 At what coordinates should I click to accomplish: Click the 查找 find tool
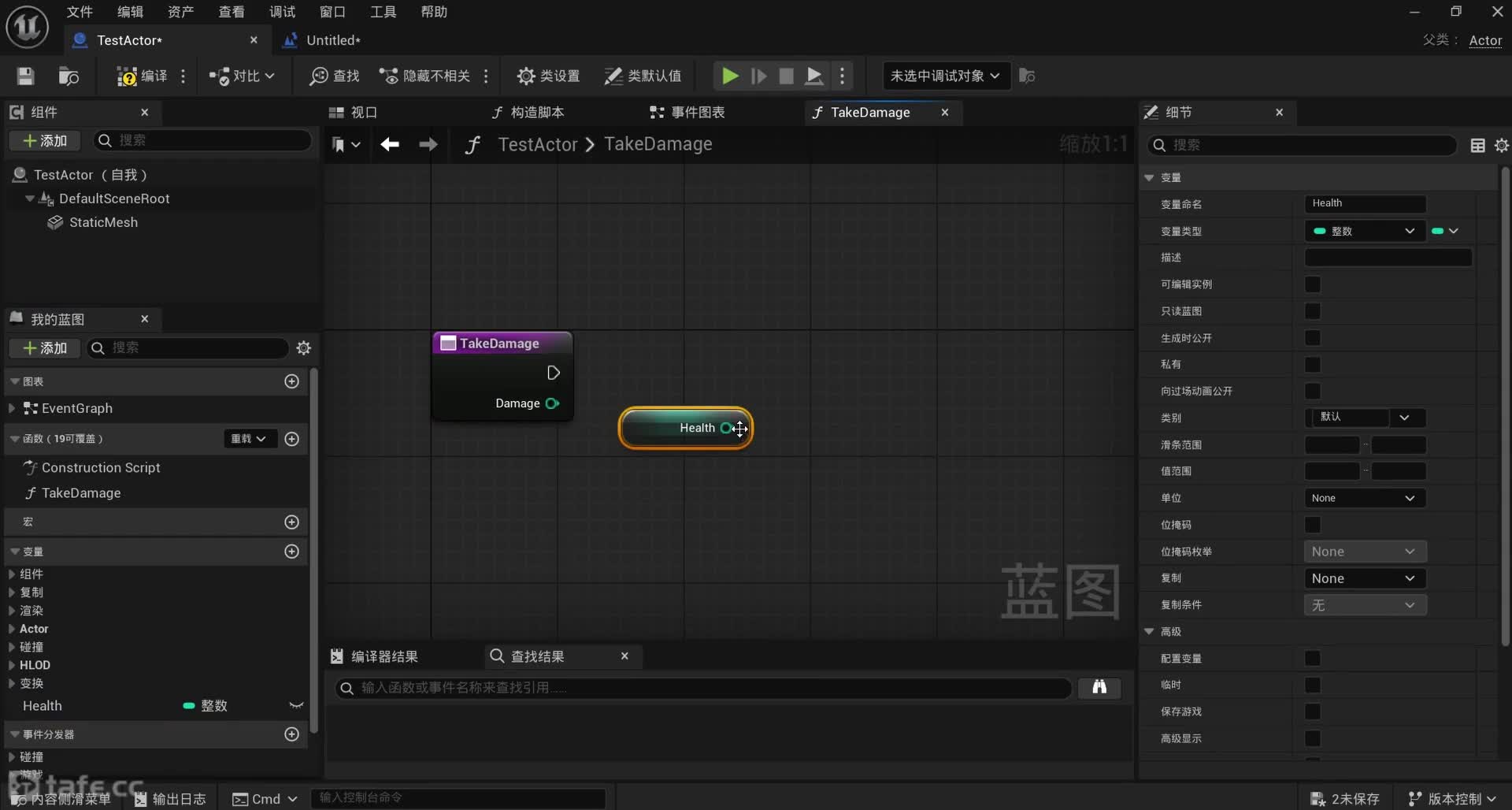(334, 76)
